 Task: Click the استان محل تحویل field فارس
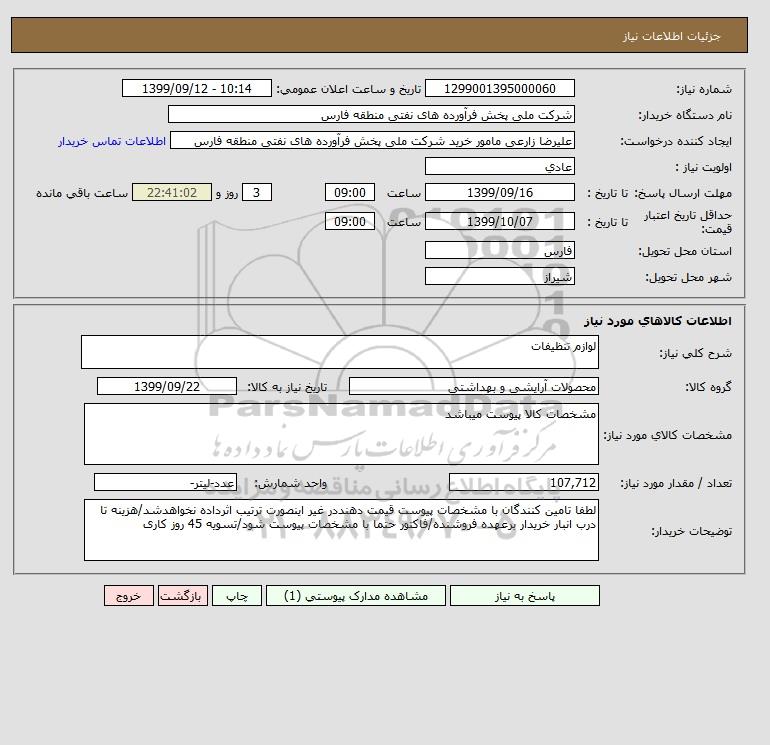tap(499, 250)
